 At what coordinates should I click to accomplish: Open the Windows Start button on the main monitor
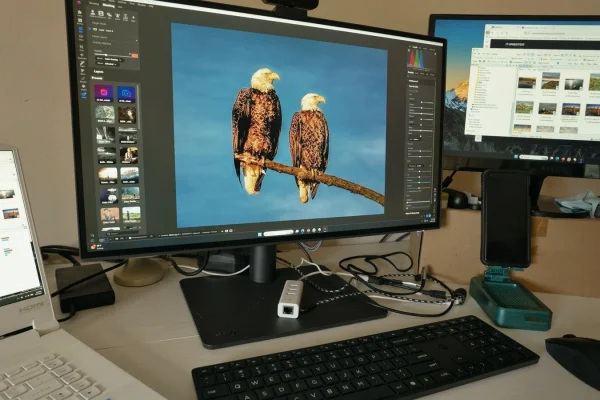[260, 233]
